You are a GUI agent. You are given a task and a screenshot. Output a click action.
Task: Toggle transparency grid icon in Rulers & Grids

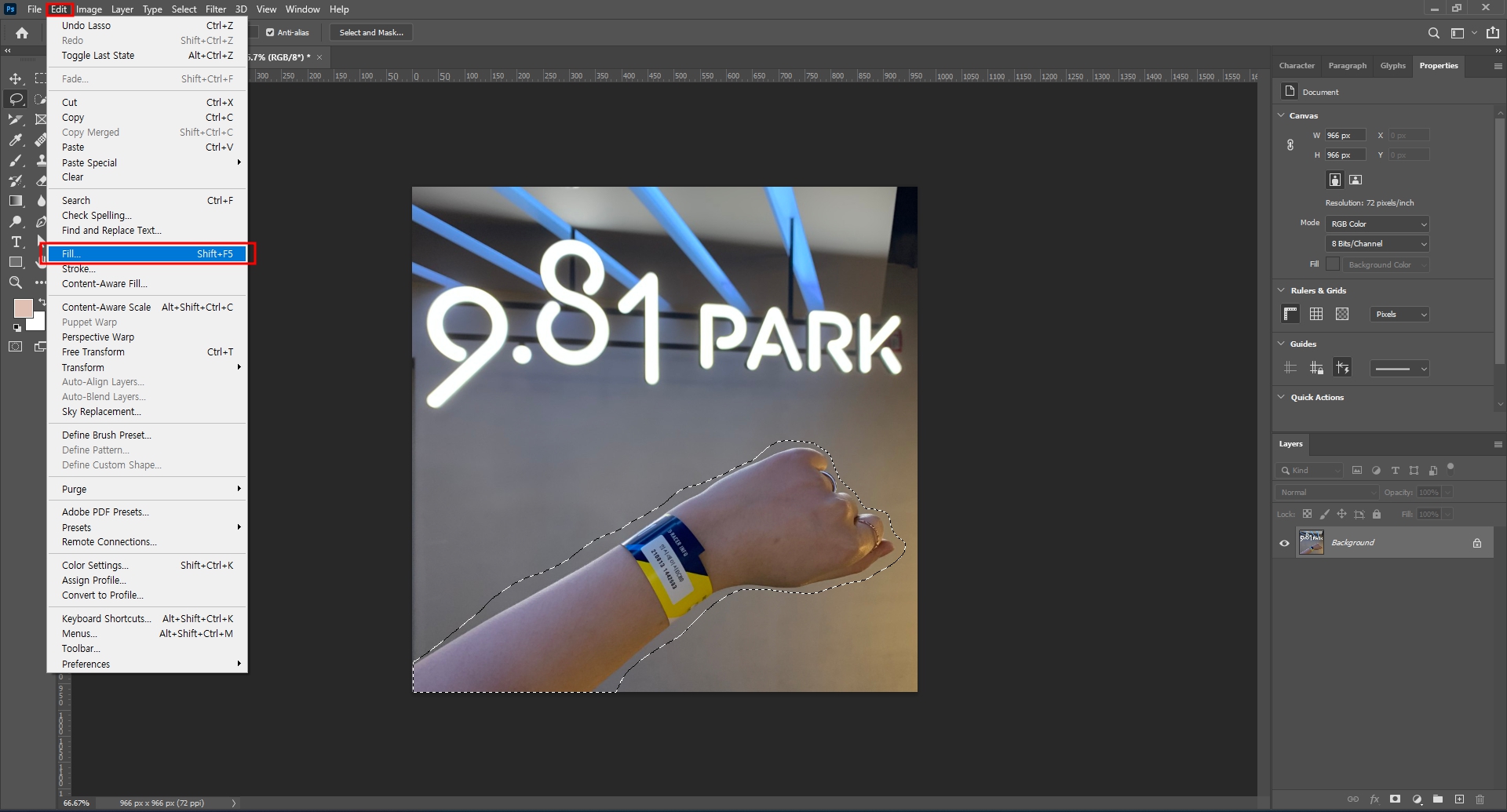[1342, 314]
